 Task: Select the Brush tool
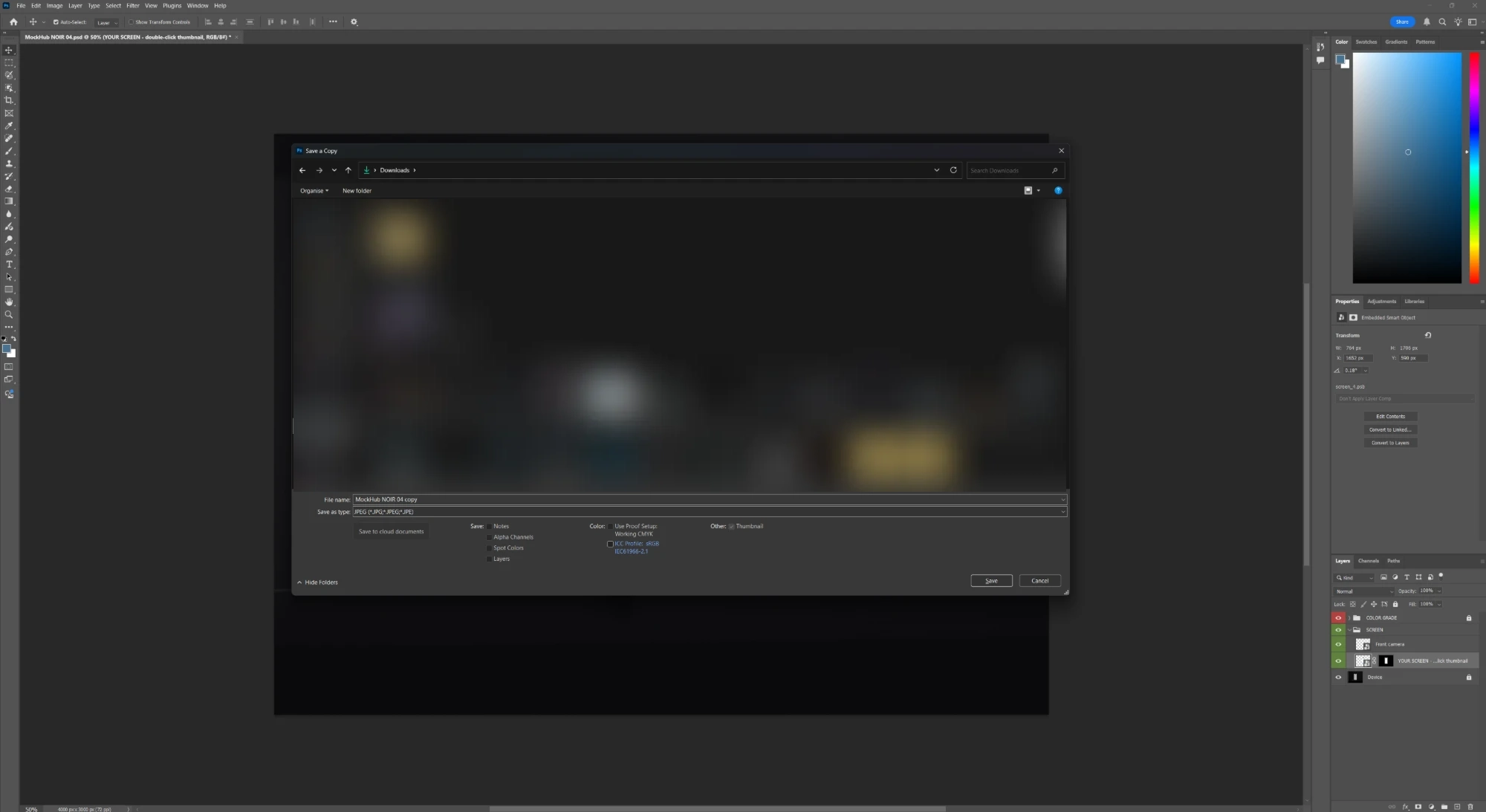(x=9, y=151)
